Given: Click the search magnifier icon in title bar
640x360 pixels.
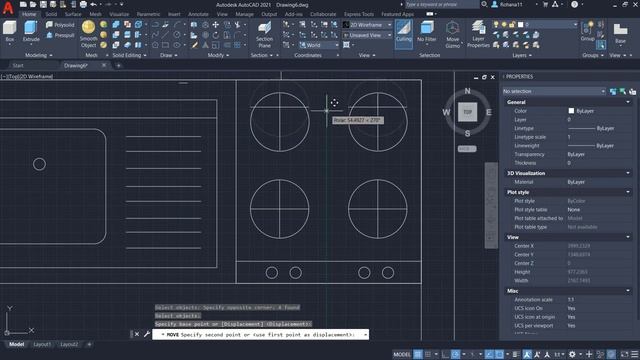Looking at the screenshot, I should 484,4.
